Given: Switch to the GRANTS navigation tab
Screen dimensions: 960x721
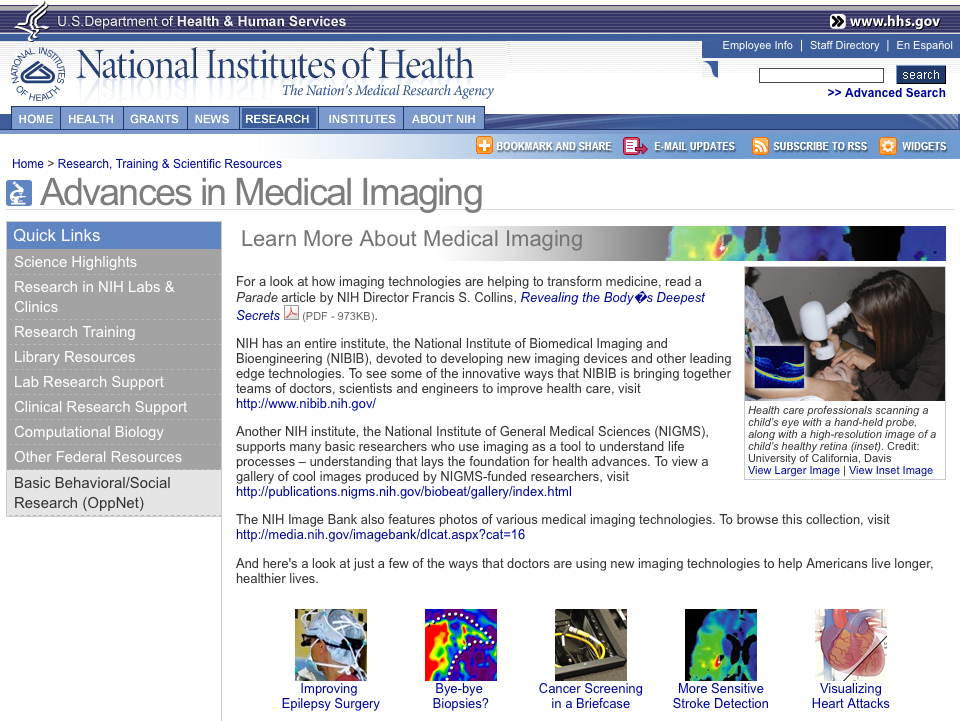Looking at the screenshot, I should [x=154, y=118].
